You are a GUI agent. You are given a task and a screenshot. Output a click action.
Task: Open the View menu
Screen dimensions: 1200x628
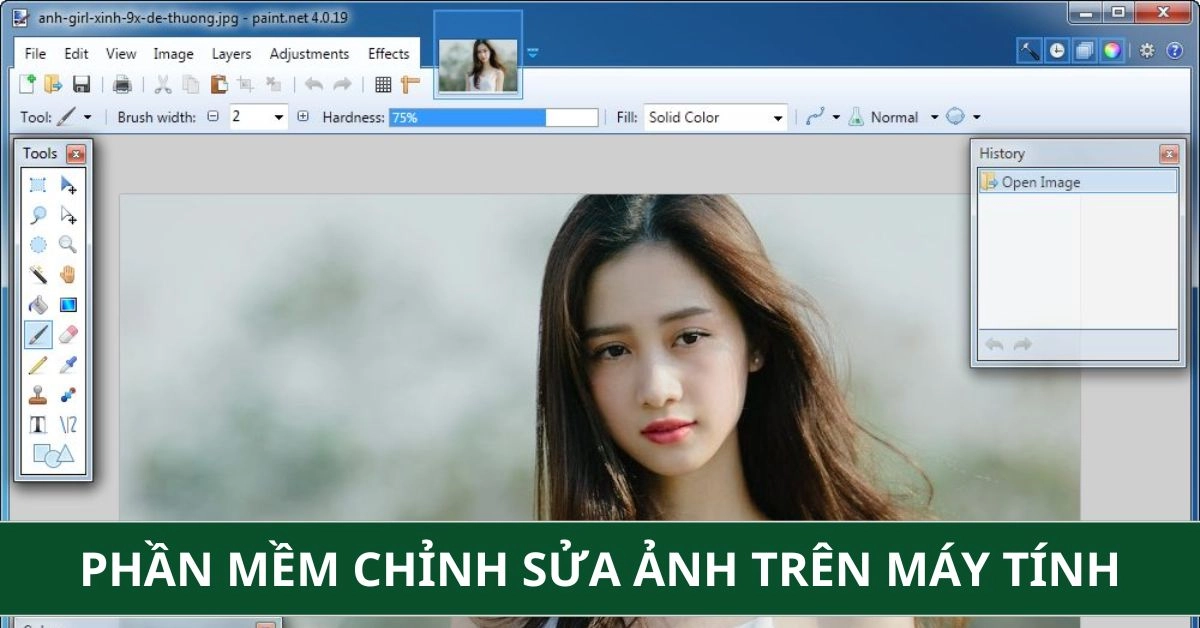[121, 54]
